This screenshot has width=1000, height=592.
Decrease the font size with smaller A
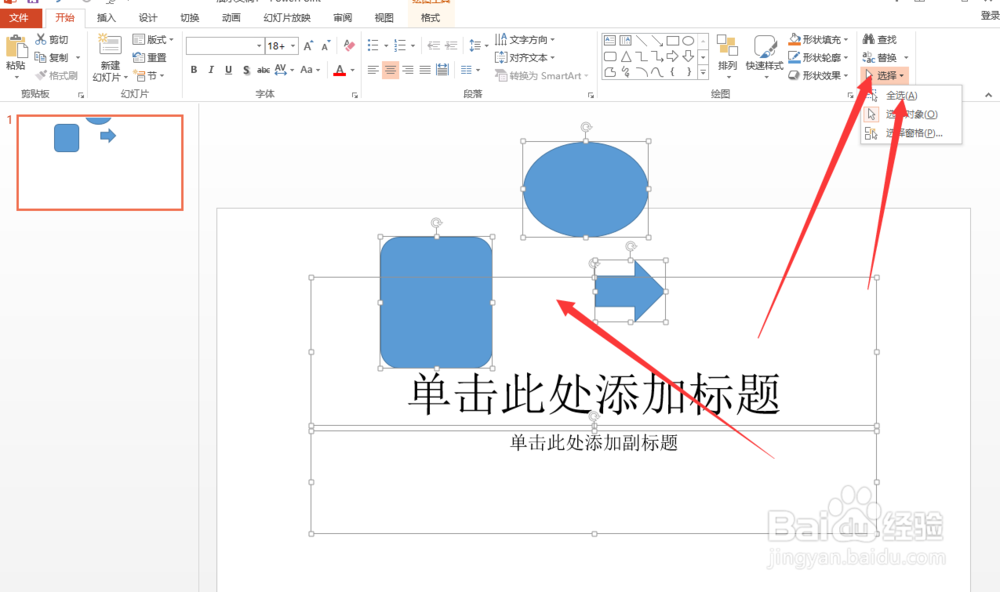tap(325, 46)
